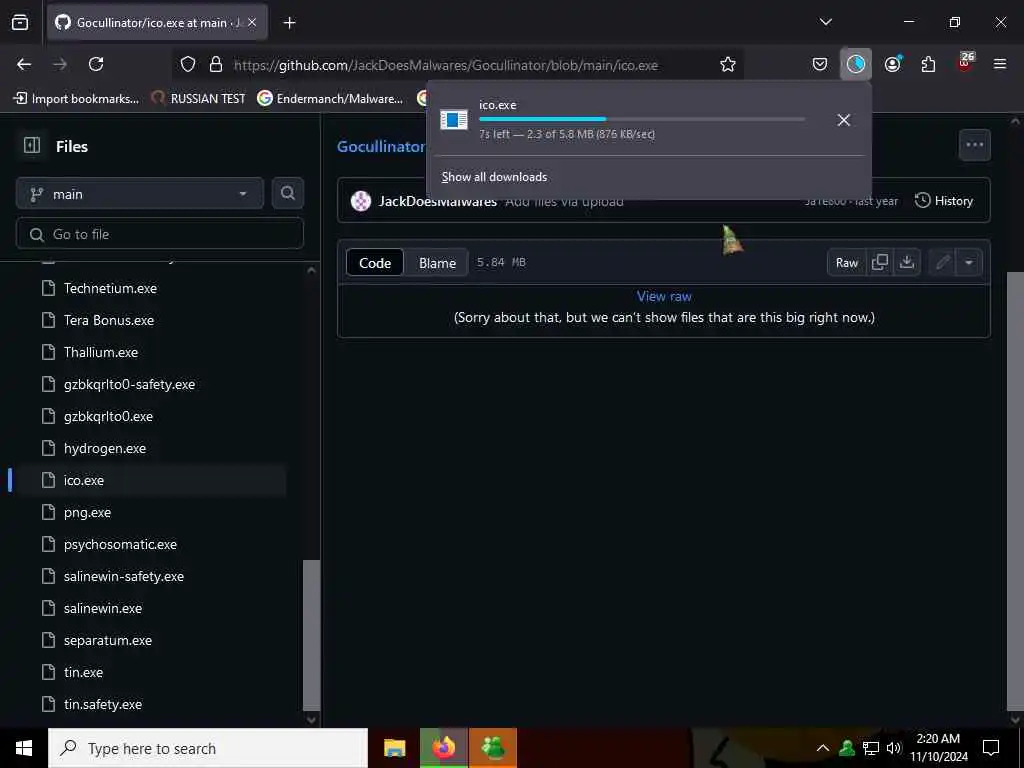The height and width of the screenshot is (768, 1024).
Task: Click the Downloads toolbar button
Action: point(856,64)
